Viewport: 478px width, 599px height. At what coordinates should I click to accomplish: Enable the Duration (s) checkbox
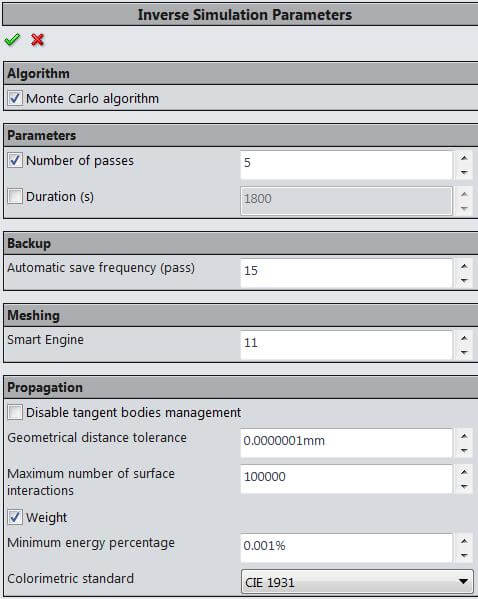point(15,196)
